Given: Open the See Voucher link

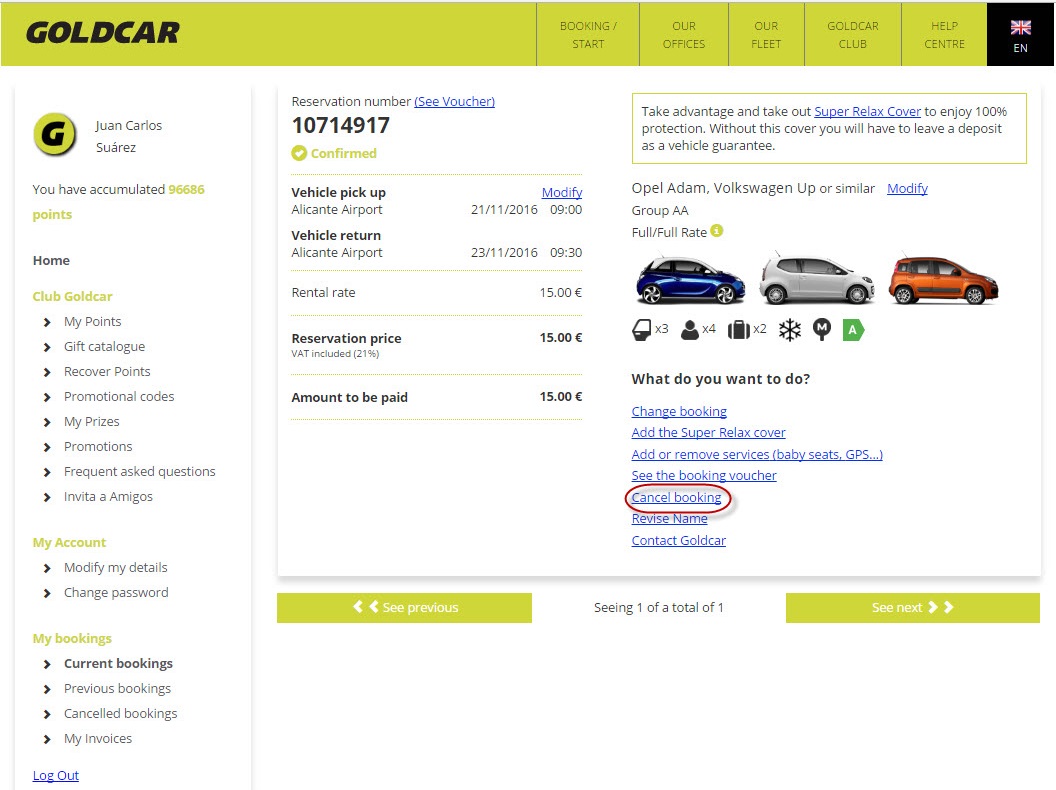Looking at the screenshot, I should 455,101.
